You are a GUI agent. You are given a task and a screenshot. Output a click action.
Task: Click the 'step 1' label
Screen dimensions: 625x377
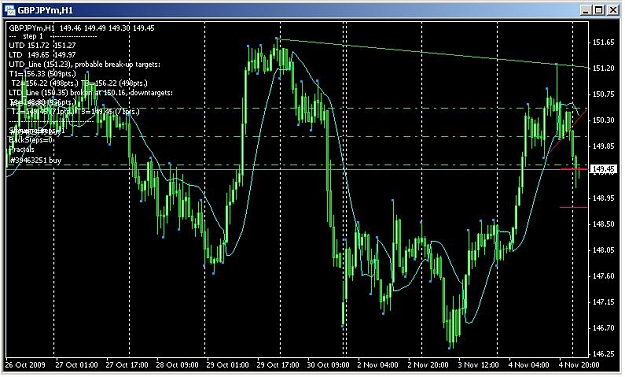click(33, 36)
